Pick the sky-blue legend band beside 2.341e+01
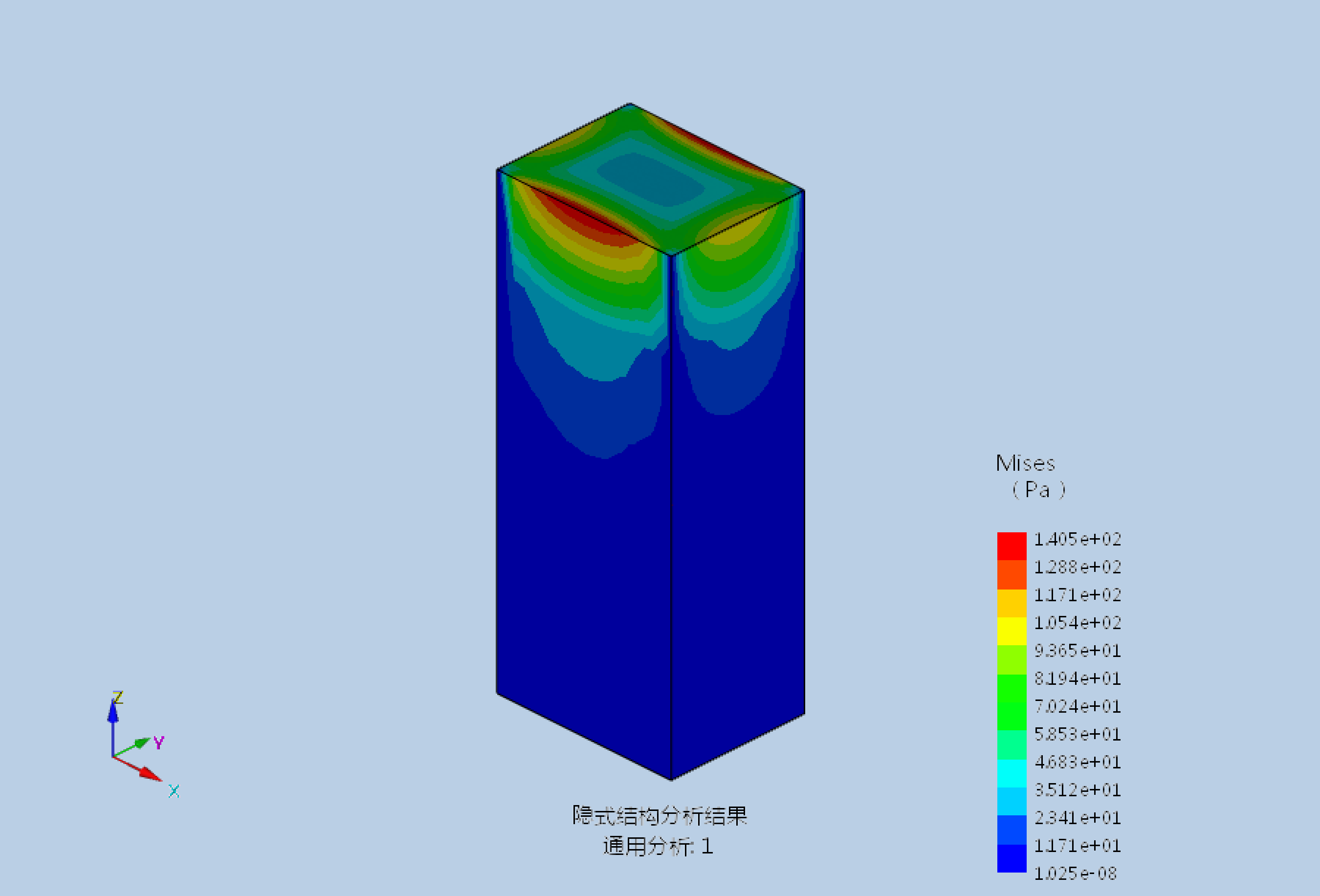This screenshot has width=1320, height=896. [x=1012, y=801]
